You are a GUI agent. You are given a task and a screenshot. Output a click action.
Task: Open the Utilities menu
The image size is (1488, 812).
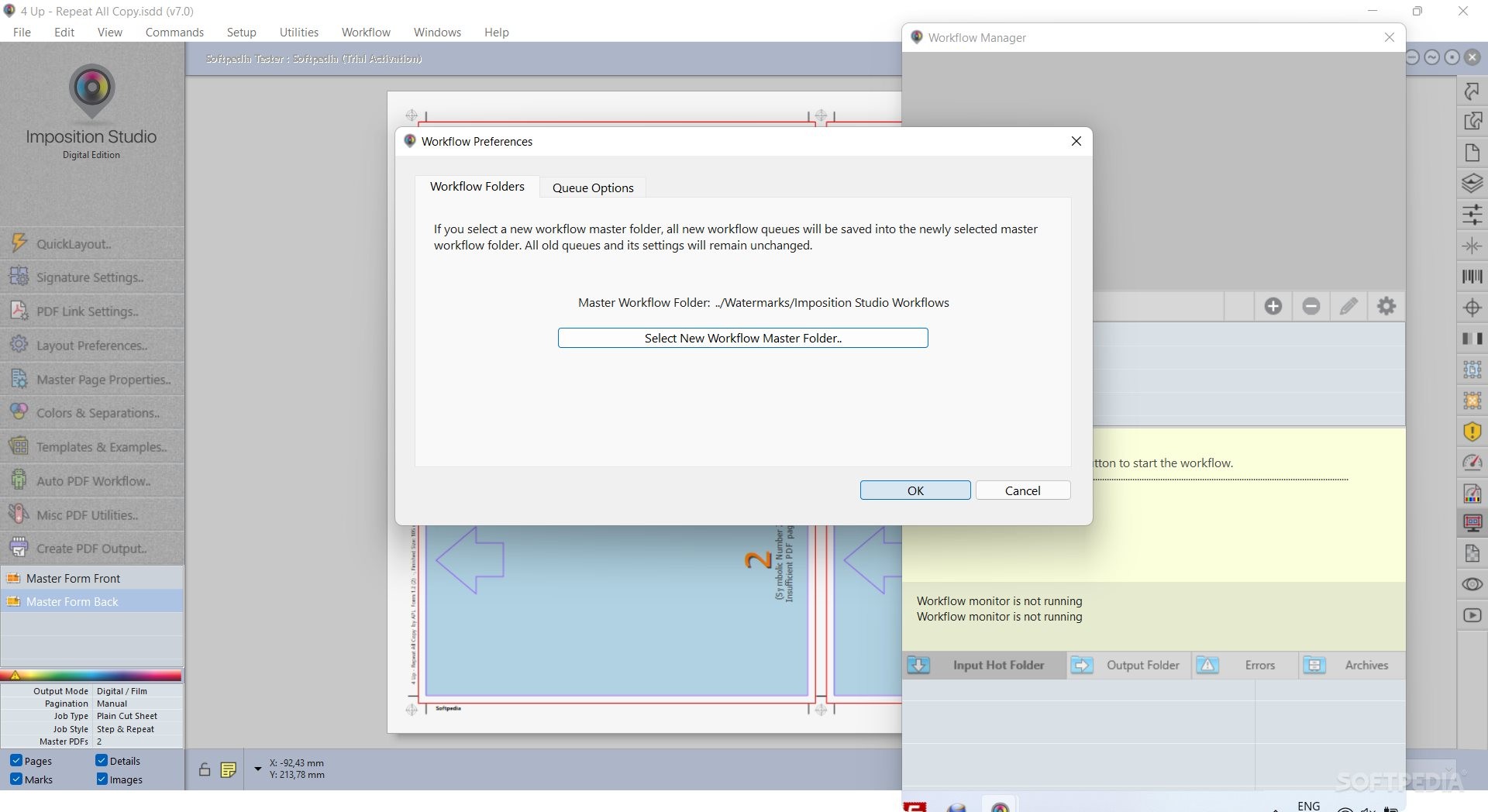click(298, 32)
